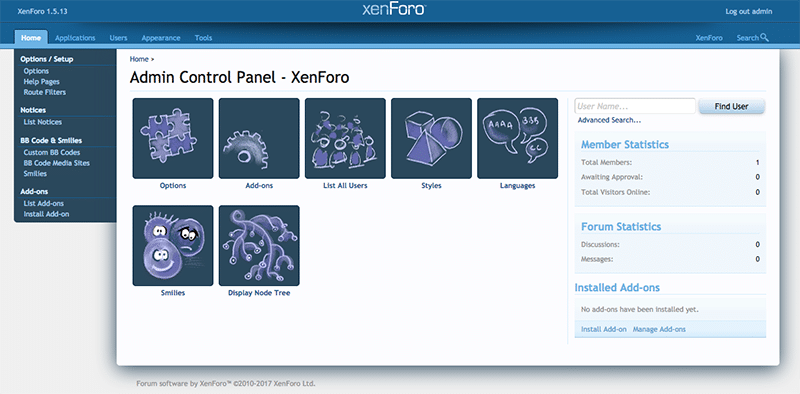Open Smilies in the left sidebar
Image resolution: width=800 pixels, height=394 pixels.
pos(35,174)
